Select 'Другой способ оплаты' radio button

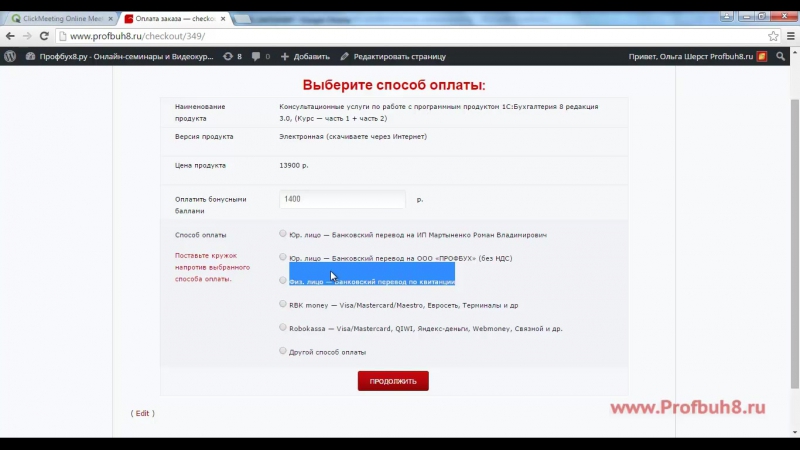coord(283,351)
